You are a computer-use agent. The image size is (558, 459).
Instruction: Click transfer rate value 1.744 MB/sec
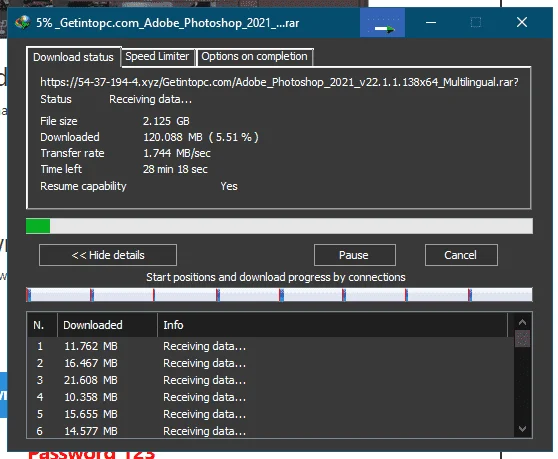tap(177, 153)
